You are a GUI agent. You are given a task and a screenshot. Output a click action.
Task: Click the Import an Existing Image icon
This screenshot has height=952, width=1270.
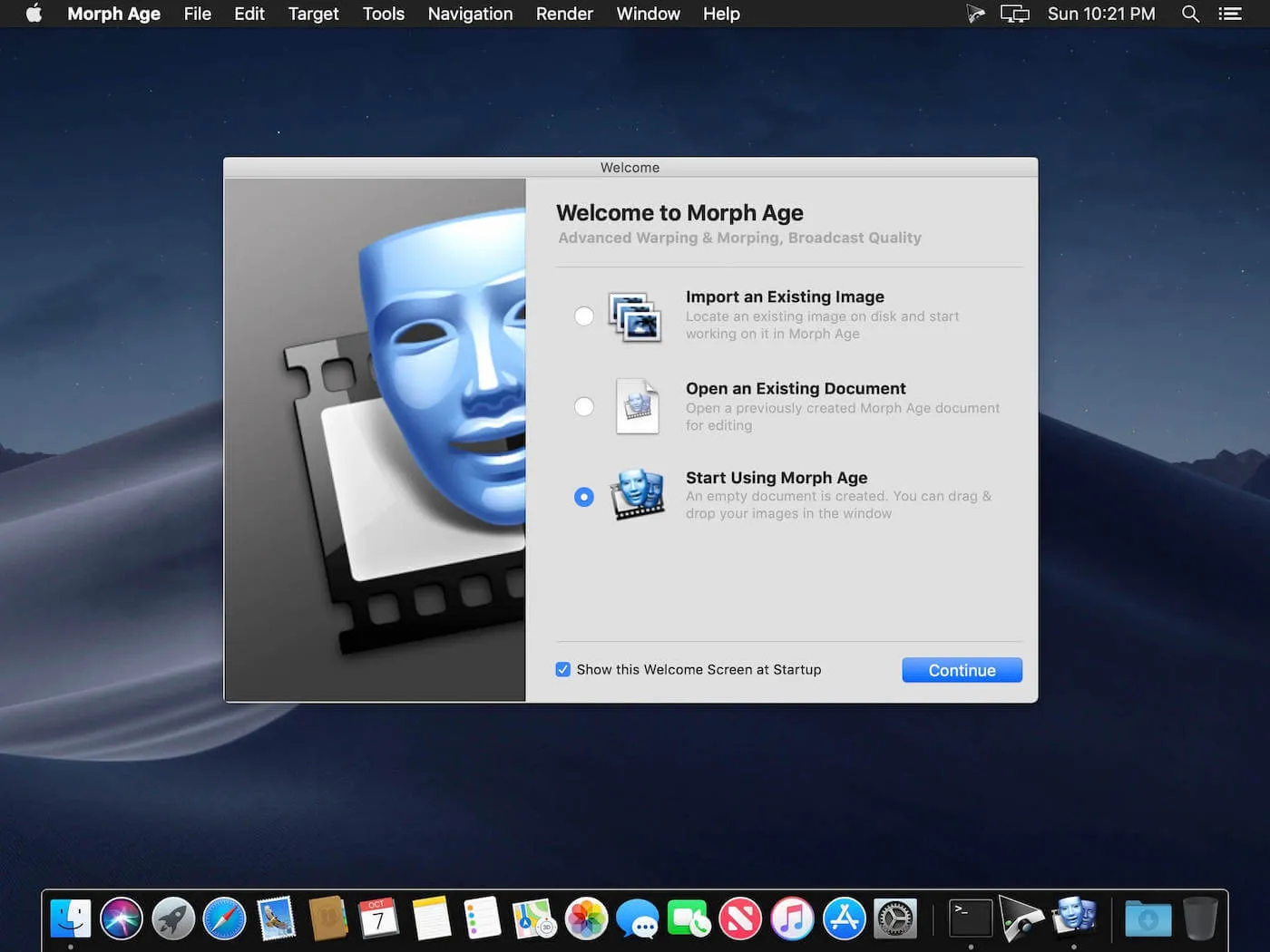click(634, 316)
